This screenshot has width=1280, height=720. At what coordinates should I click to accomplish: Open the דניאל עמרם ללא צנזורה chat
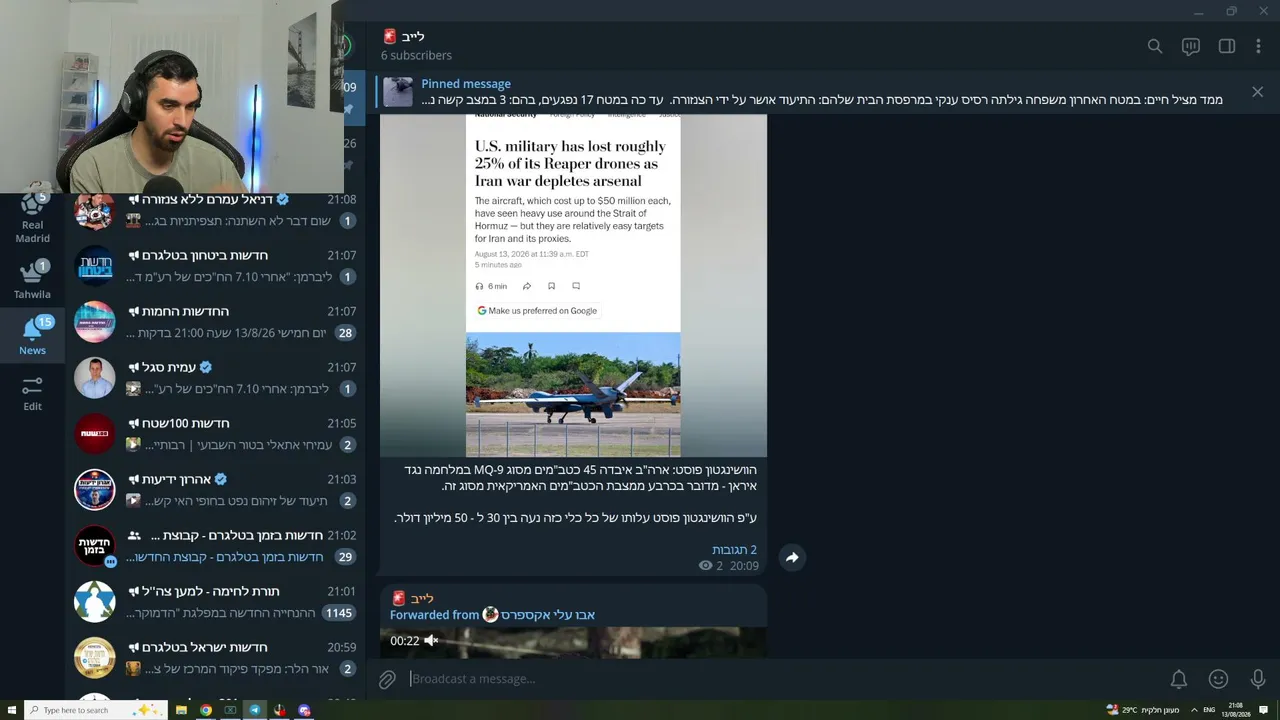(215, 210)
